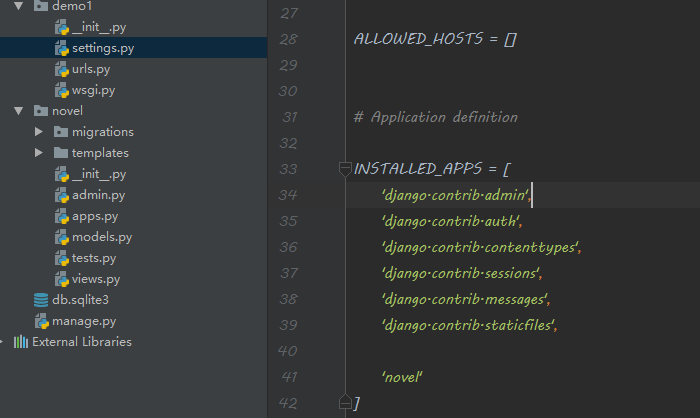Viewport: 700px width, 418px height.
Task: Expand the migrations folder arrow
Action: pyautogui.click(x=38, y=132)
